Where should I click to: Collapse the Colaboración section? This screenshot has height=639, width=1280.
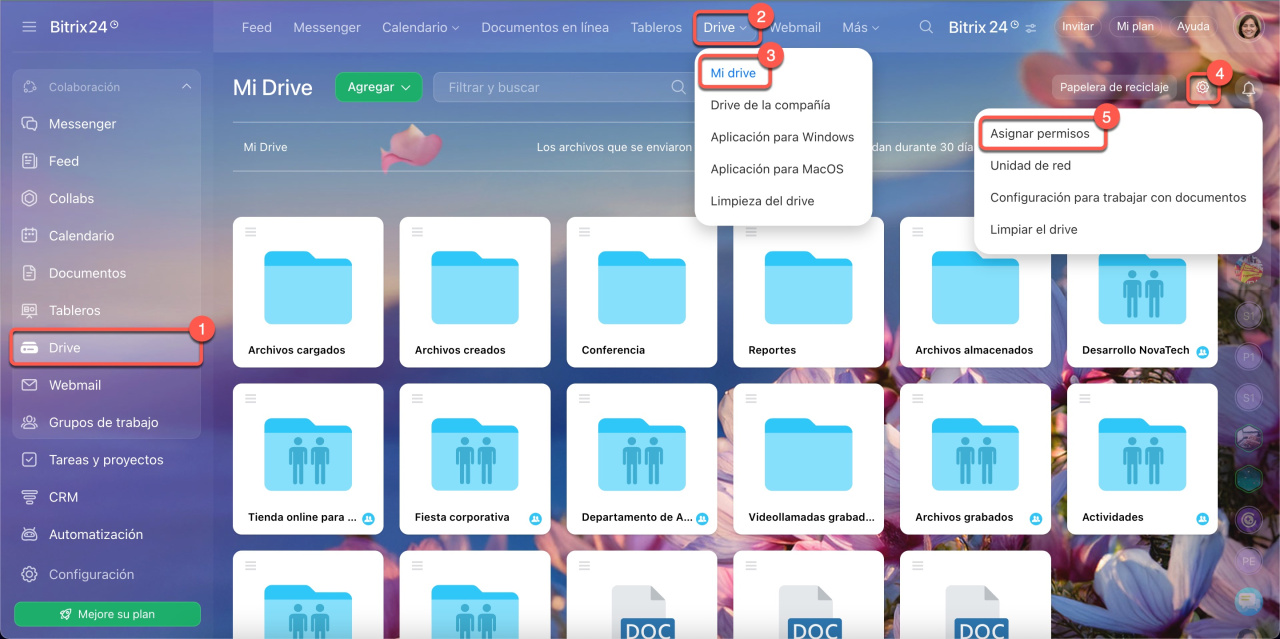click(186, 87)
